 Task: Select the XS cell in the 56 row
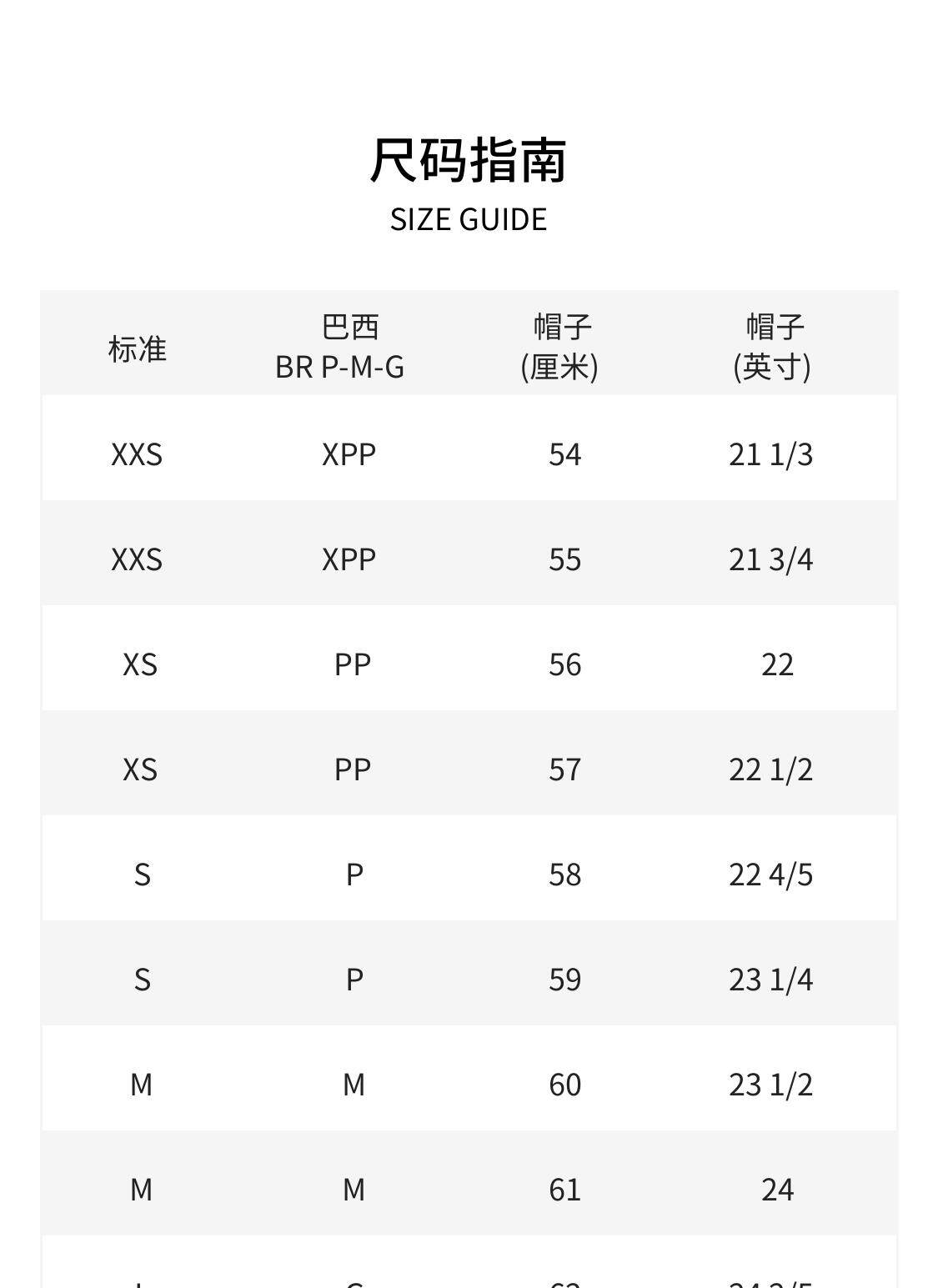pyautogui.click(x=140, y=664)
